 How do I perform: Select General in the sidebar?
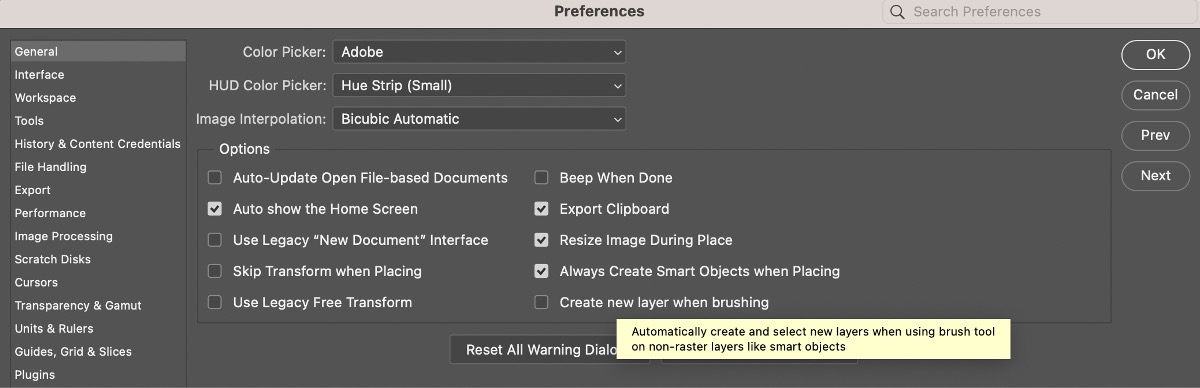click(97, 52)
